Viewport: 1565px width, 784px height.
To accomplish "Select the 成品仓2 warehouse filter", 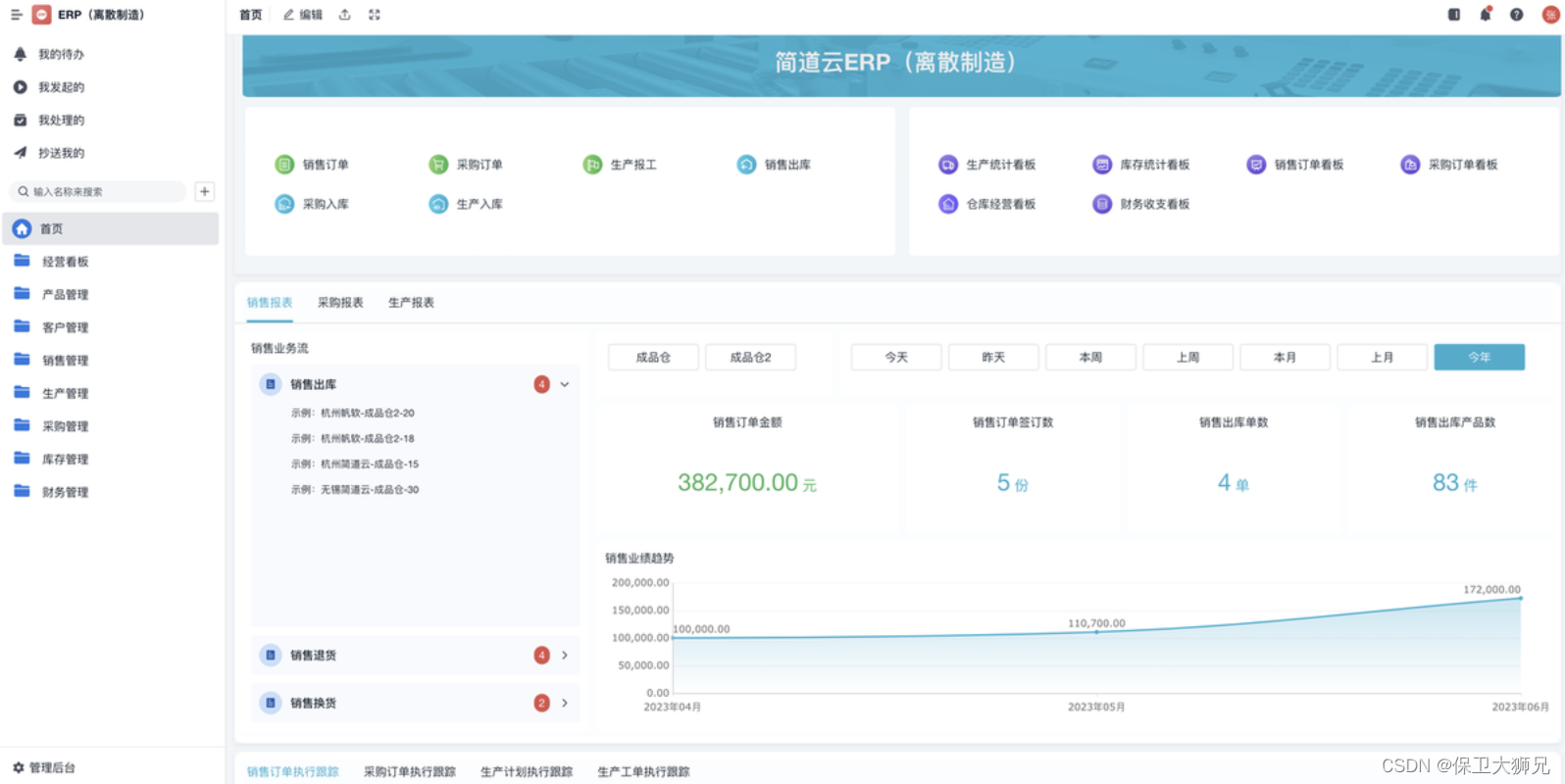I will (750, 358).
